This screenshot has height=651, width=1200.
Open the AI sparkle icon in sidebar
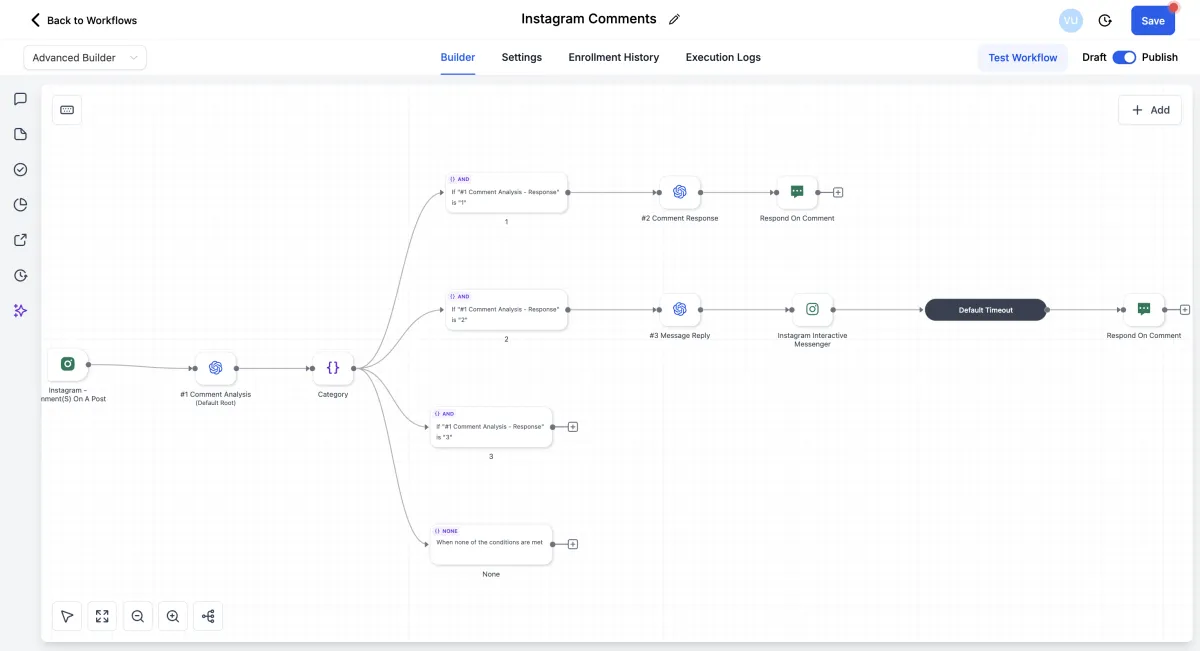[20, 311]
